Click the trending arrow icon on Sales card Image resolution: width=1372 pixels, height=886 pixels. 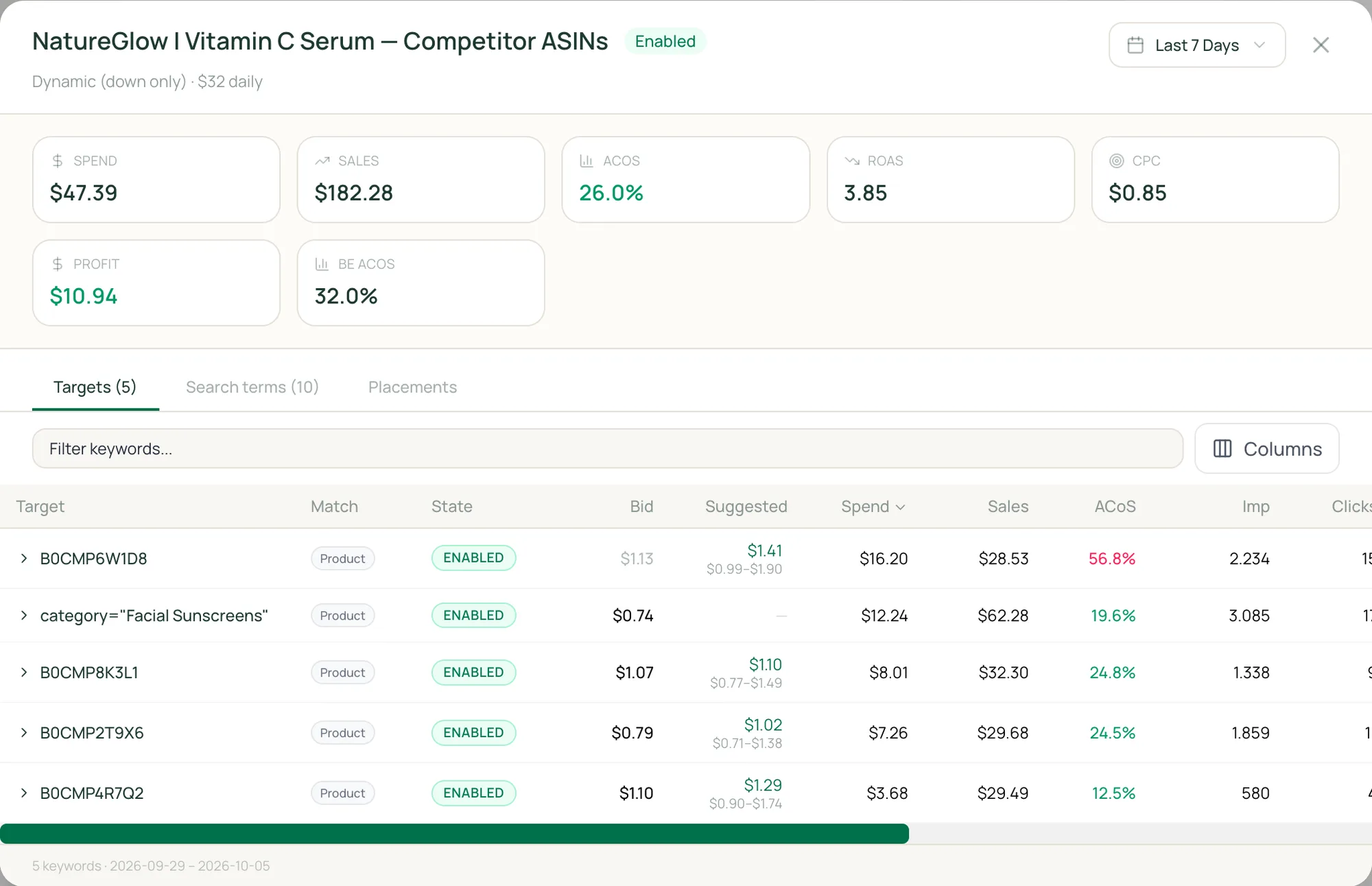(x=322, y=161)
